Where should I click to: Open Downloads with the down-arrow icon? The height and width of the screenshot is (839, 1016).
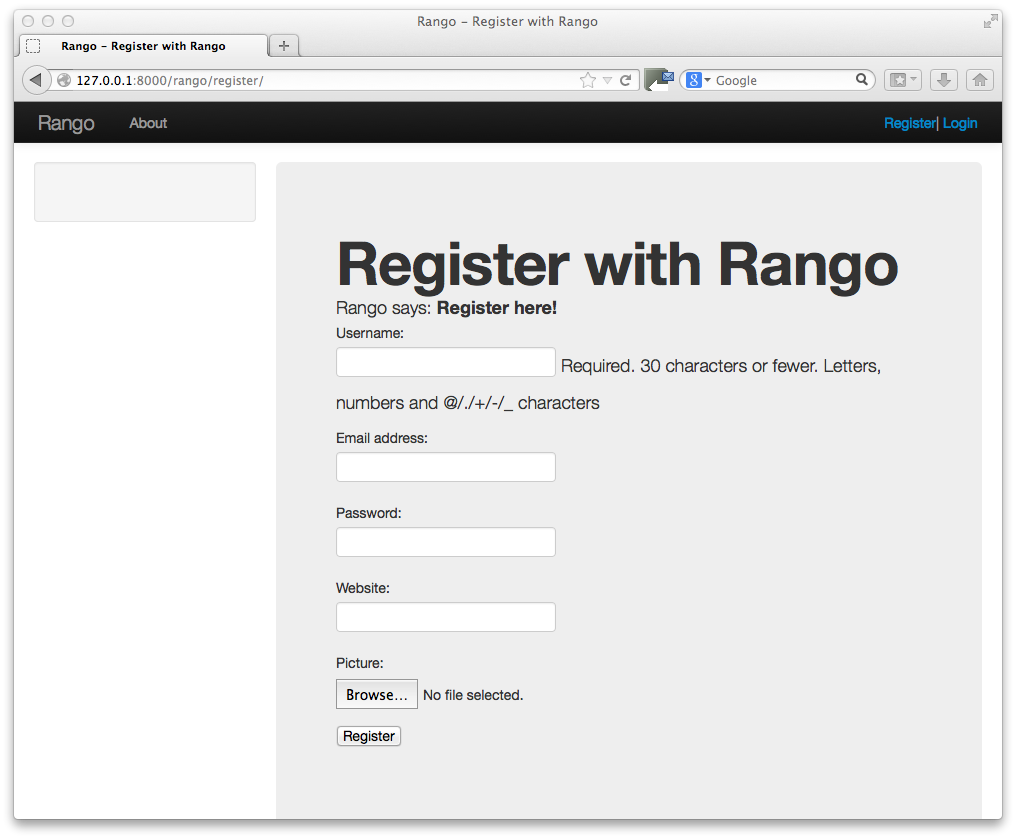(943, 79)
